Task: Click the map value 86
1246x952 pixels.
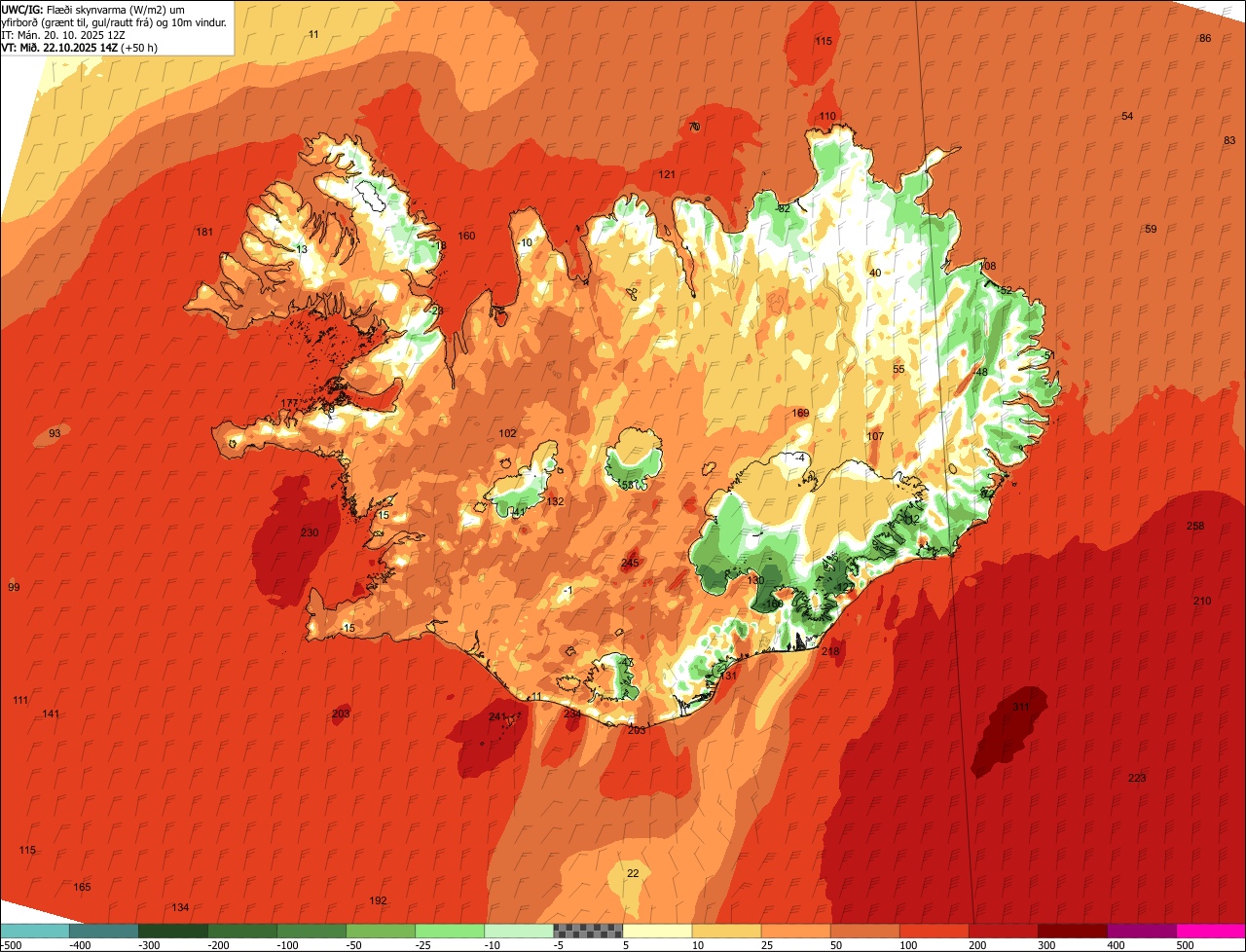Action: pos(1205,38)
